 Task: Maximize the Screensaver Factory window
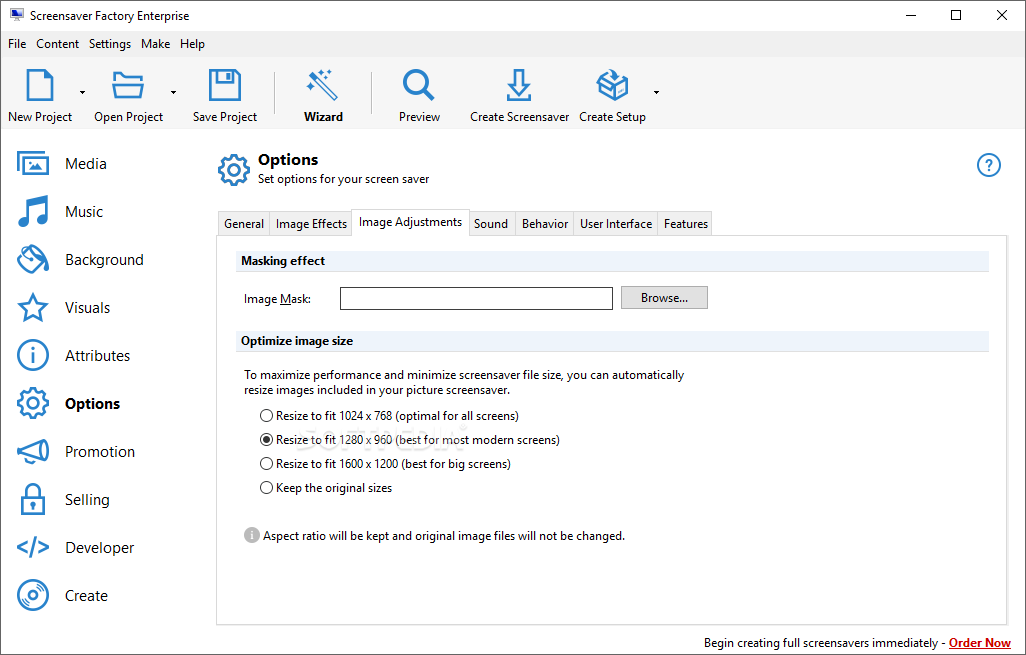pos(956,15)
